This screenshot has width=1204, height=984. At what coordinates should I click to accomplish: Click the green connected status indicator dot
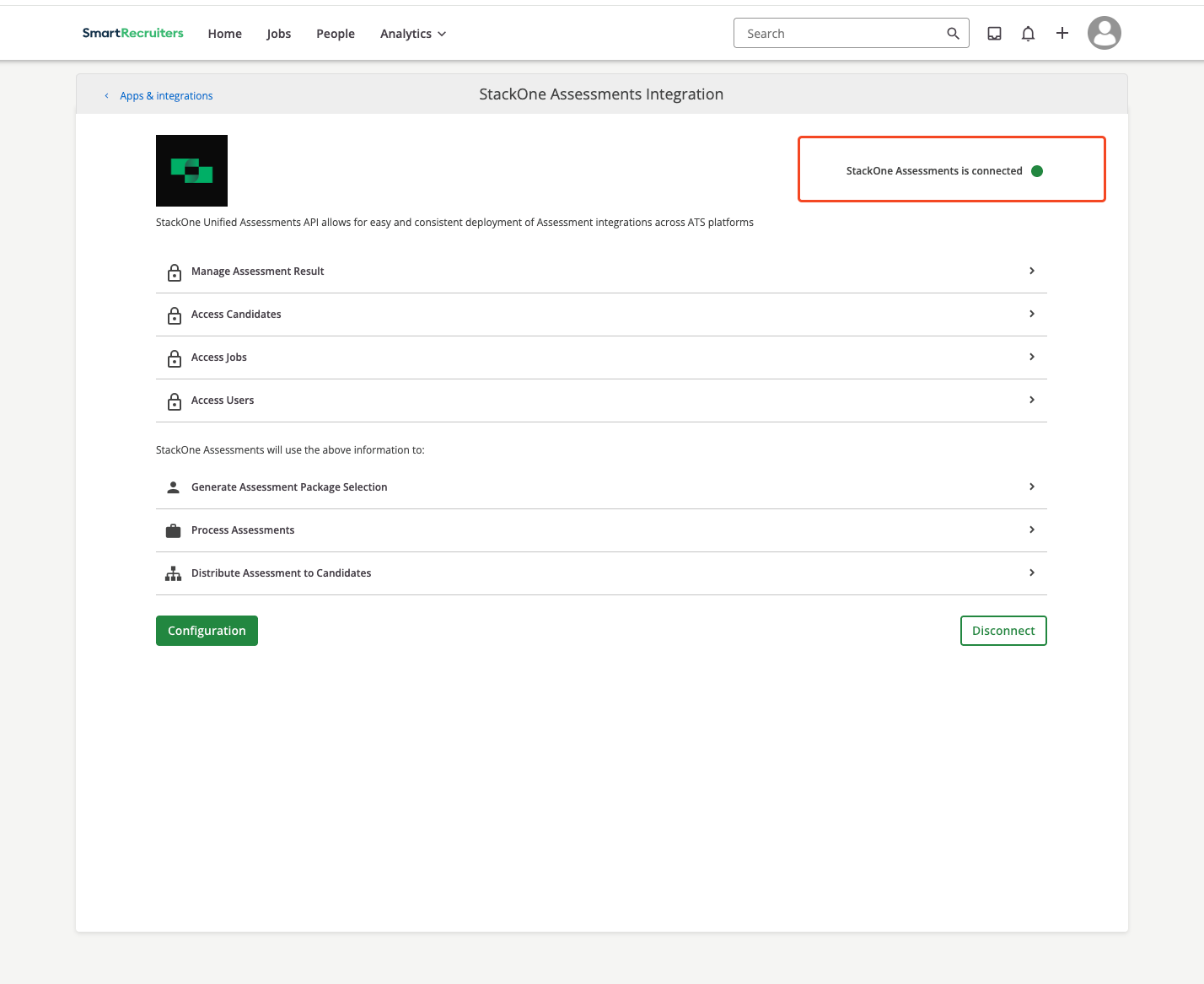tap(1037, 170)
